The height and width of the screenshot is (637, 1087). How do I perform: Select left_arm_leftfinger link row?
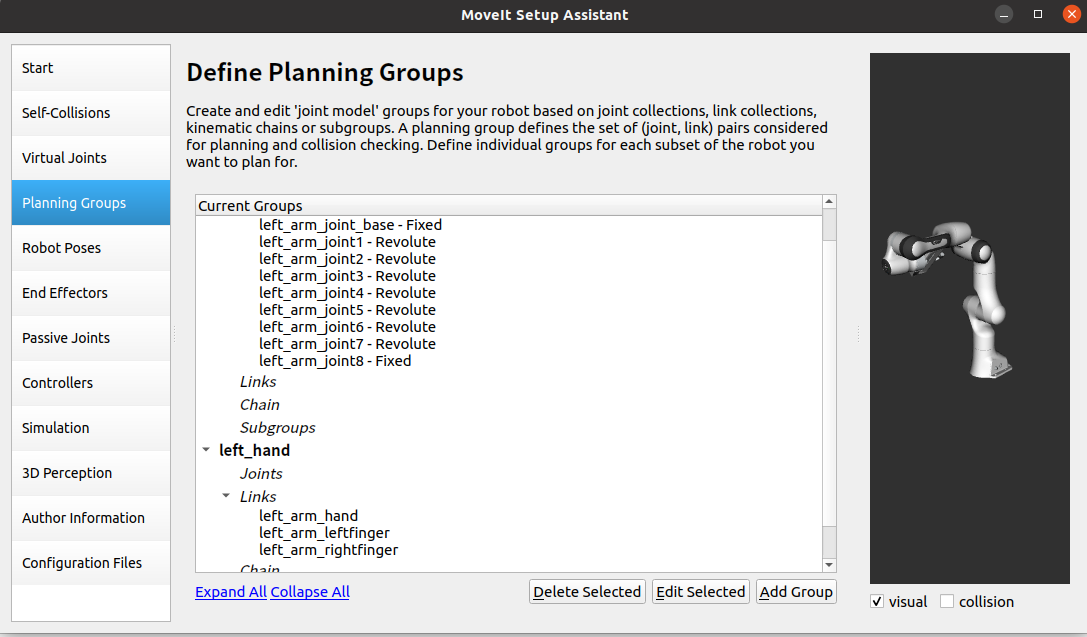point(324,533)
